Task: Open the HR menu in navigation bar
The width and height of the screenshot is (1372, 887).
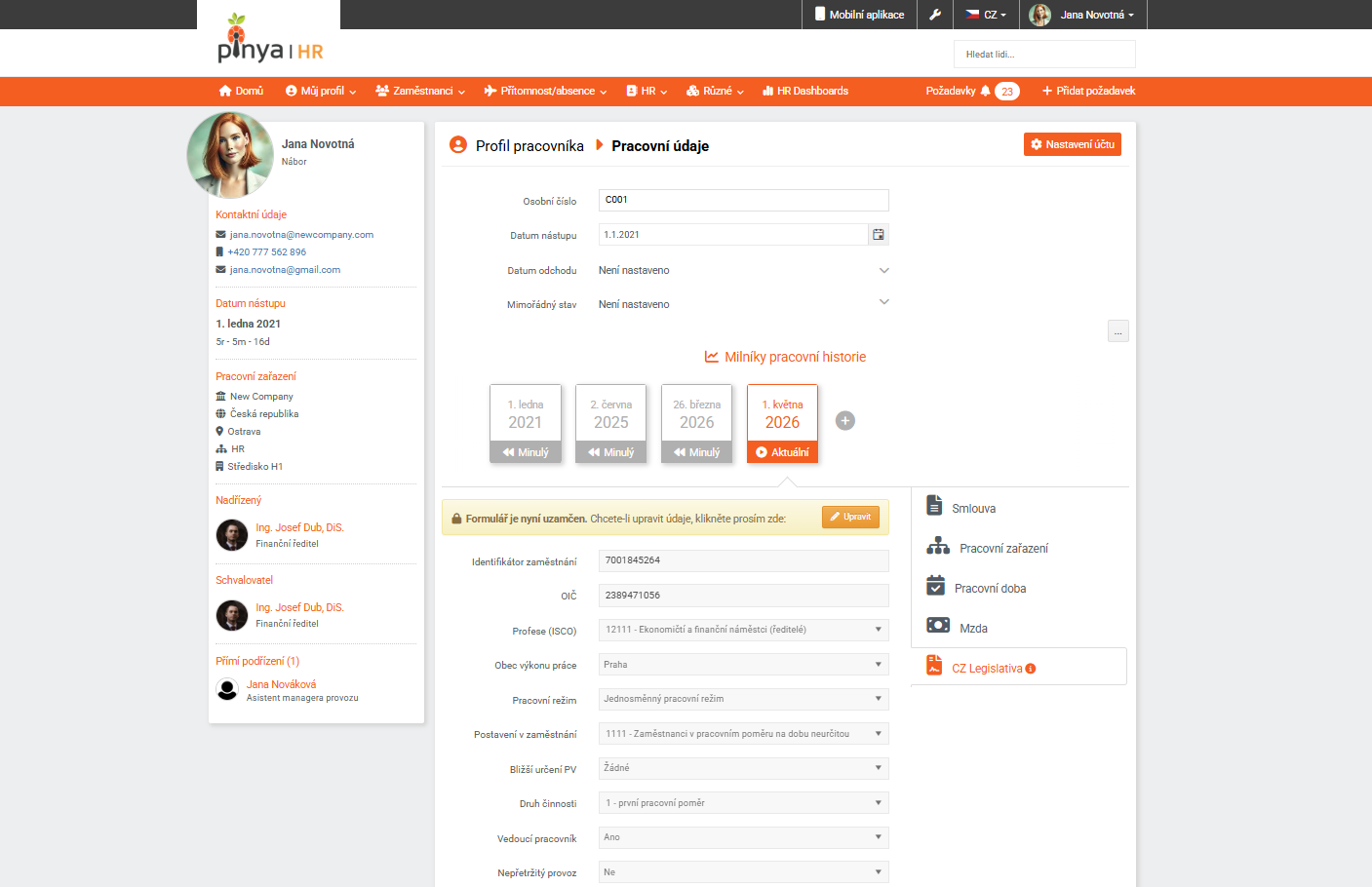Action: point(647,91)
